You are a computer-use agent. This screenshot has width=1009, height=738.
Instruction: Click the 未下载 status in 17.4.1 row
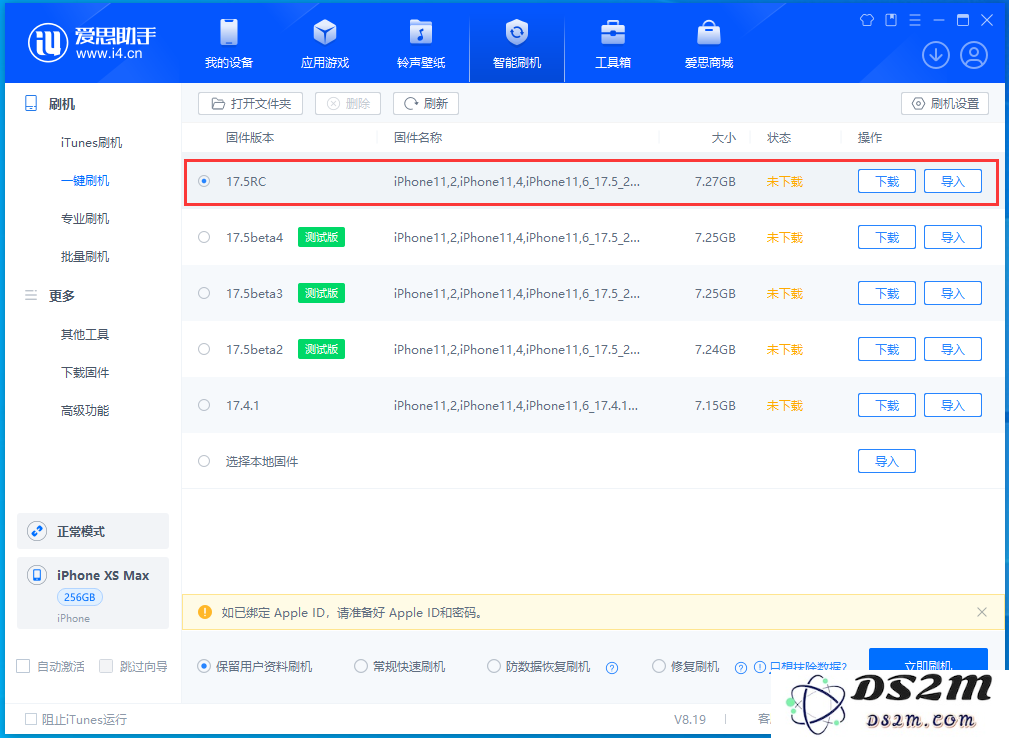pos(784,405)
